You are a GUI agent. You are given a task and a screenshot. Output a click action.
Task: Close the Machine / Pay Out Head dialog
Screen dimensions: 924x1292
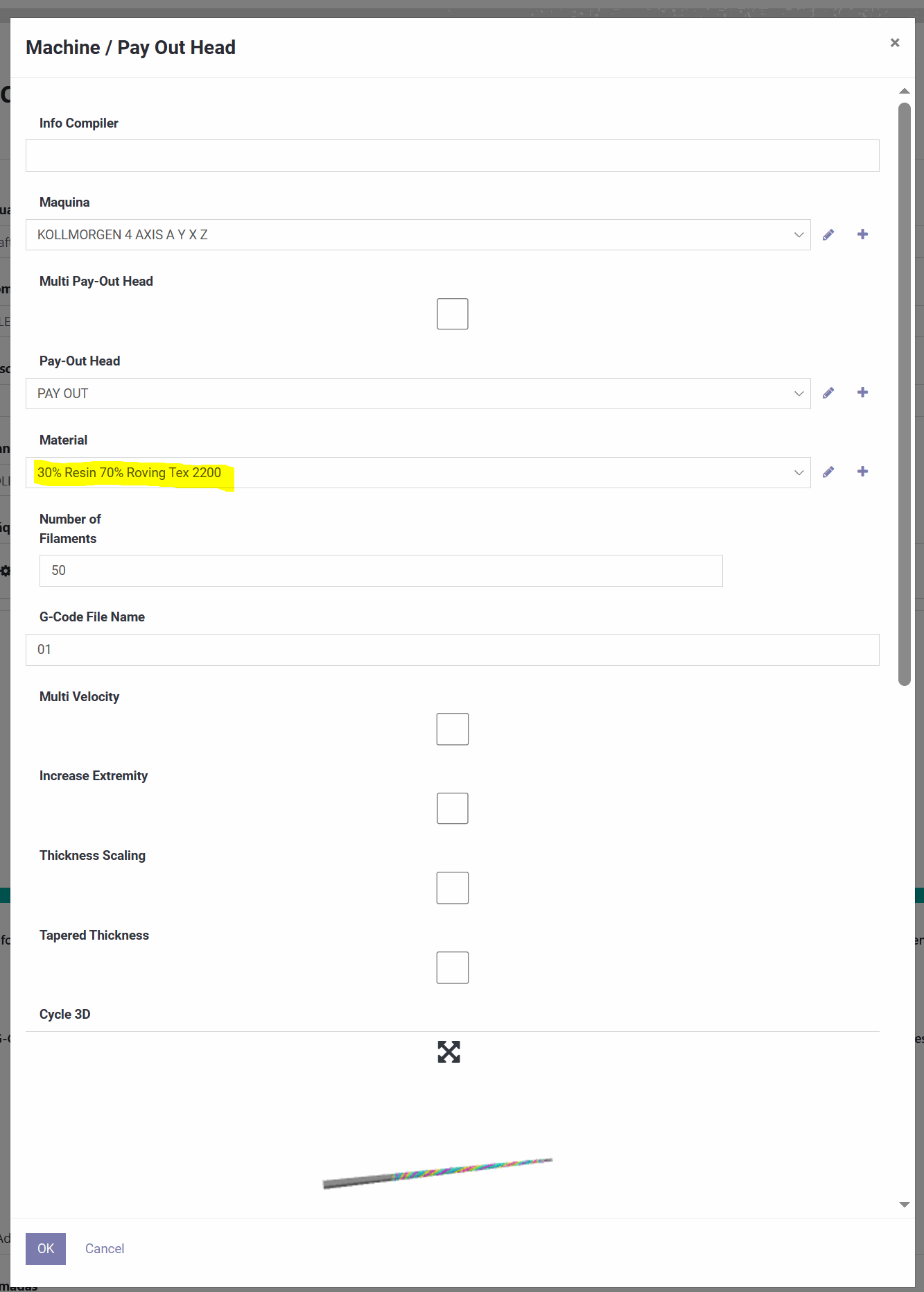(895, 43)
